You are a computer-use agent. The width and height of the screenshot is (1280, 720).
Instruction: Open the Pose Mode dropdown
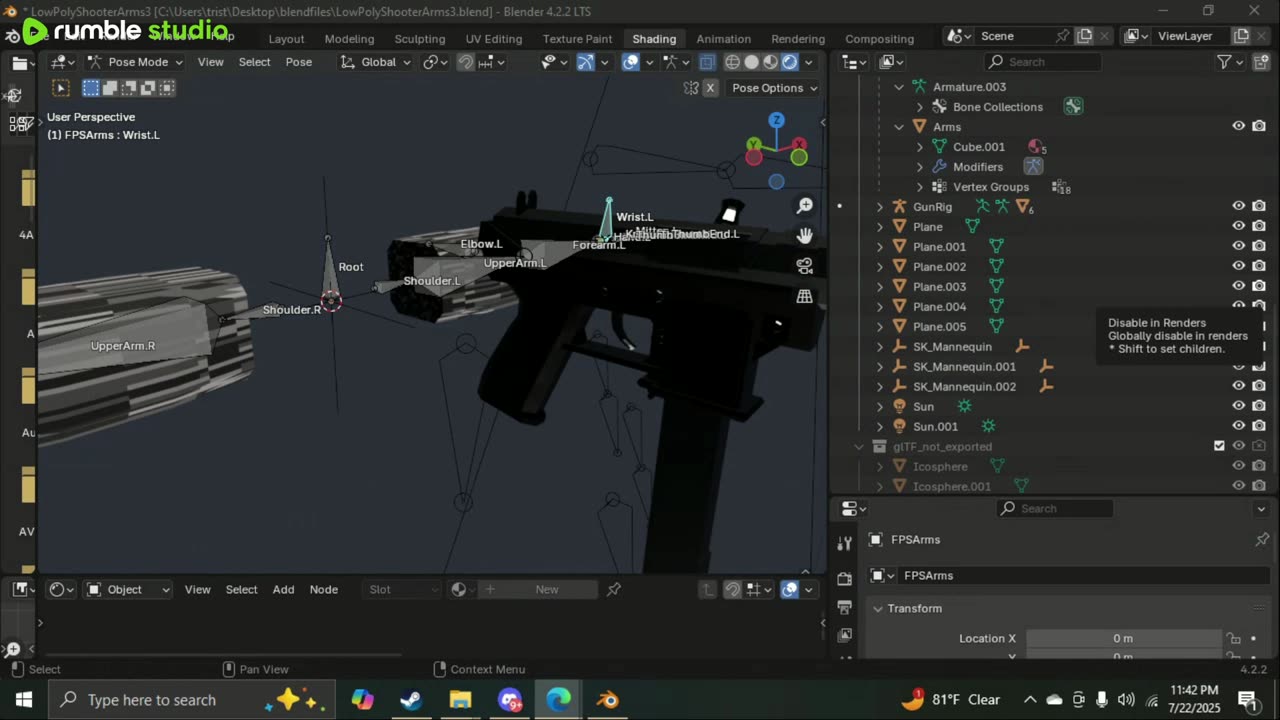click(136, 62)
